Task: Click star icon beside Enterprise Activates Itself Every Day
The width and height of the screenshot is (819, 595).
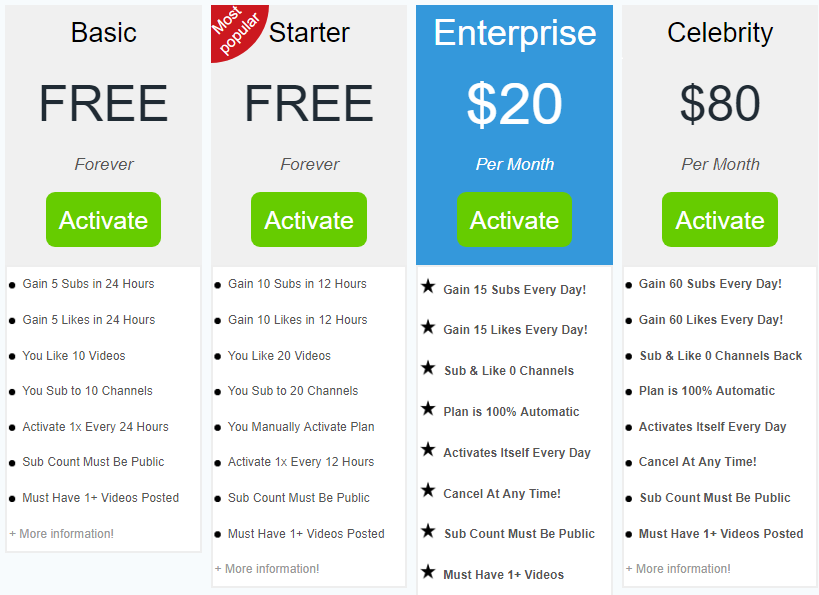Action: [428, 449]
